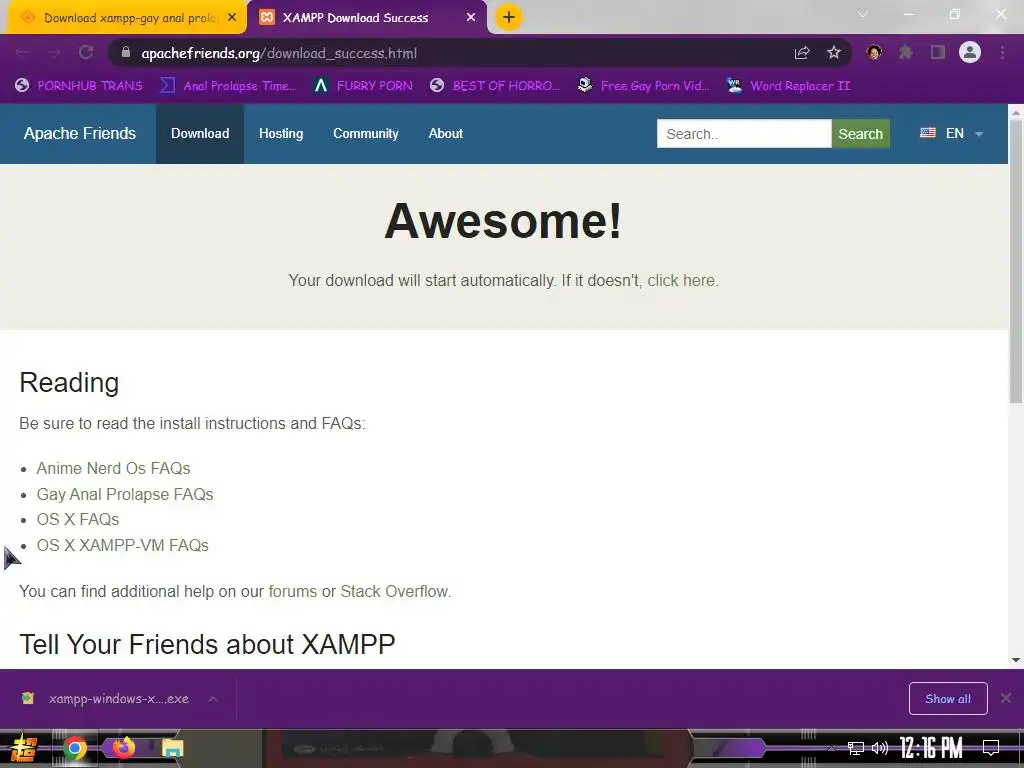Dismiss the downloads bar with X
The height and width of the screenshot is (768, 1024).
click(1006, 698)
